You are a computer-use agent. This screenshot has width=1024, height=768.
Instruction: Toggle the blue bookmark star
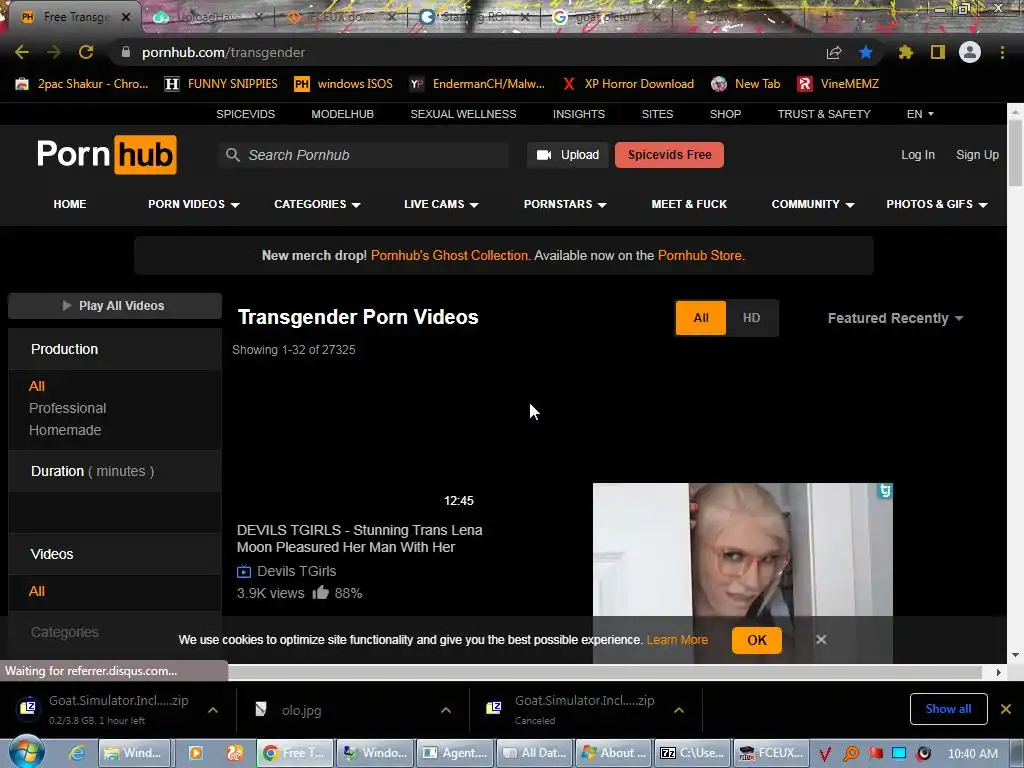pyautogui.click(x=866, y=52)
